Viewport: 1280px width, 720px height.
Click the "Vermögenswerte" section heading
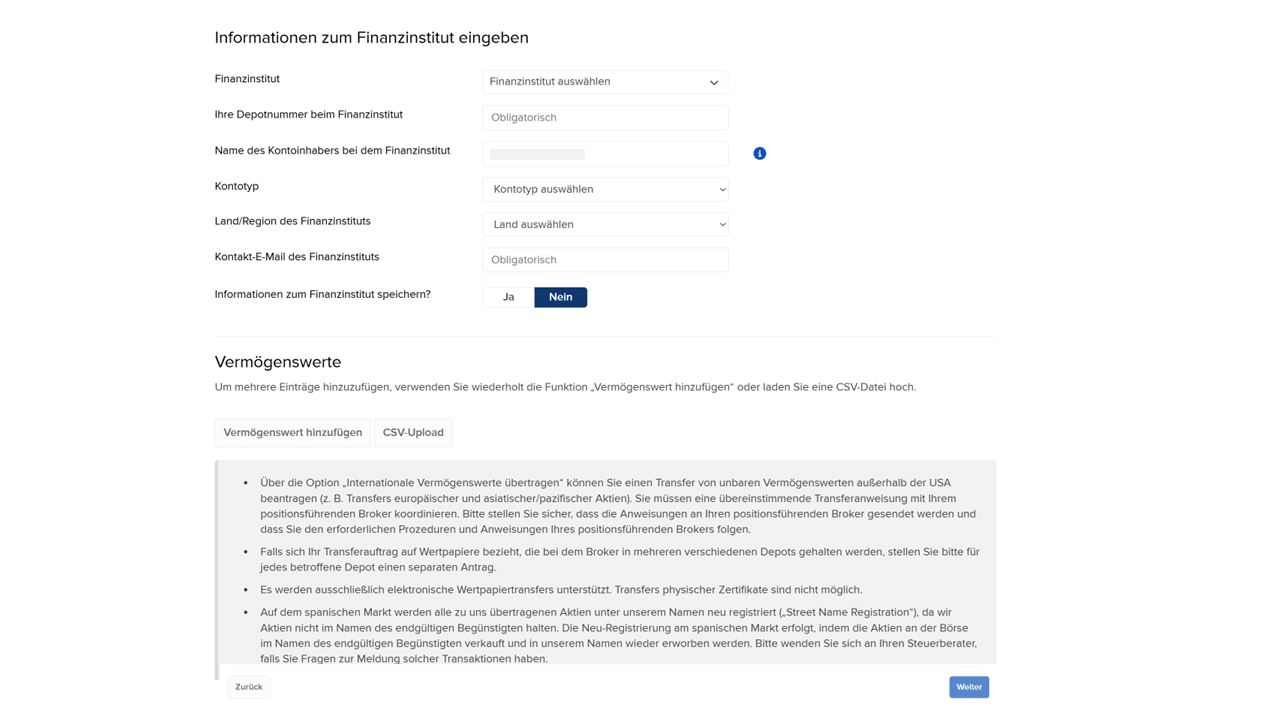click(x=278, y=362)
